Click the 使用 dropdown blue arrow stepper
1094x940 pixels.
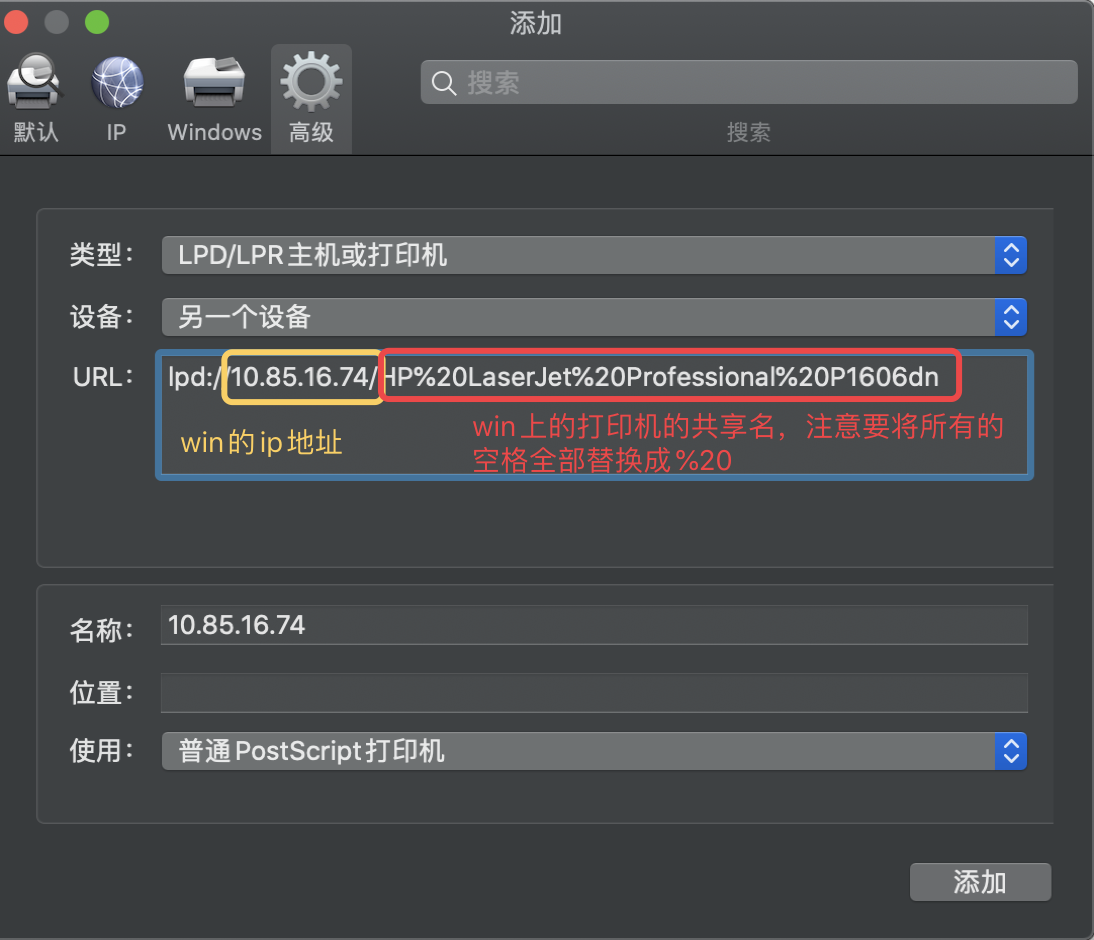(x=1011, y=751)
